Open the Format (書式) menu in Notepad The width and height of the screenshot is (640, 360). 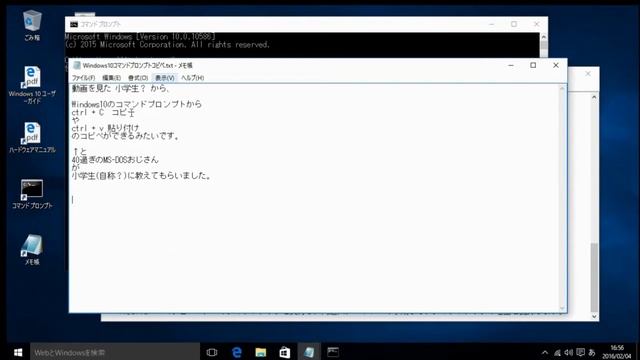point(138,78)
